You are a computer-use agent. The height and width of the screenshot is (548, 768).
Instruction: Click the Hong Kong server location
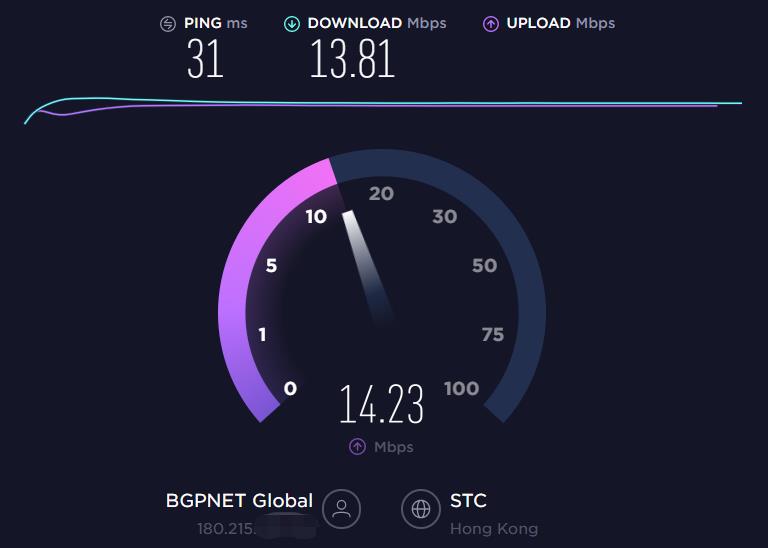494,528
